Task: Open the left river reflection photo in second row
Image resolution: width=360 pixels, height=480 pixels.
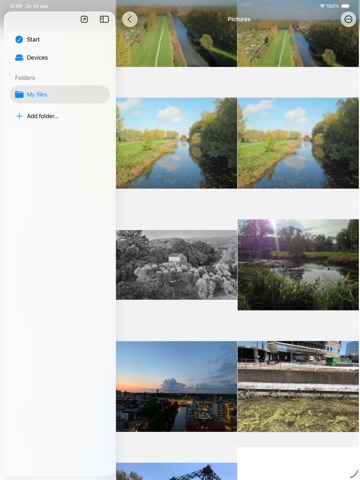Action: coord(177,143)
